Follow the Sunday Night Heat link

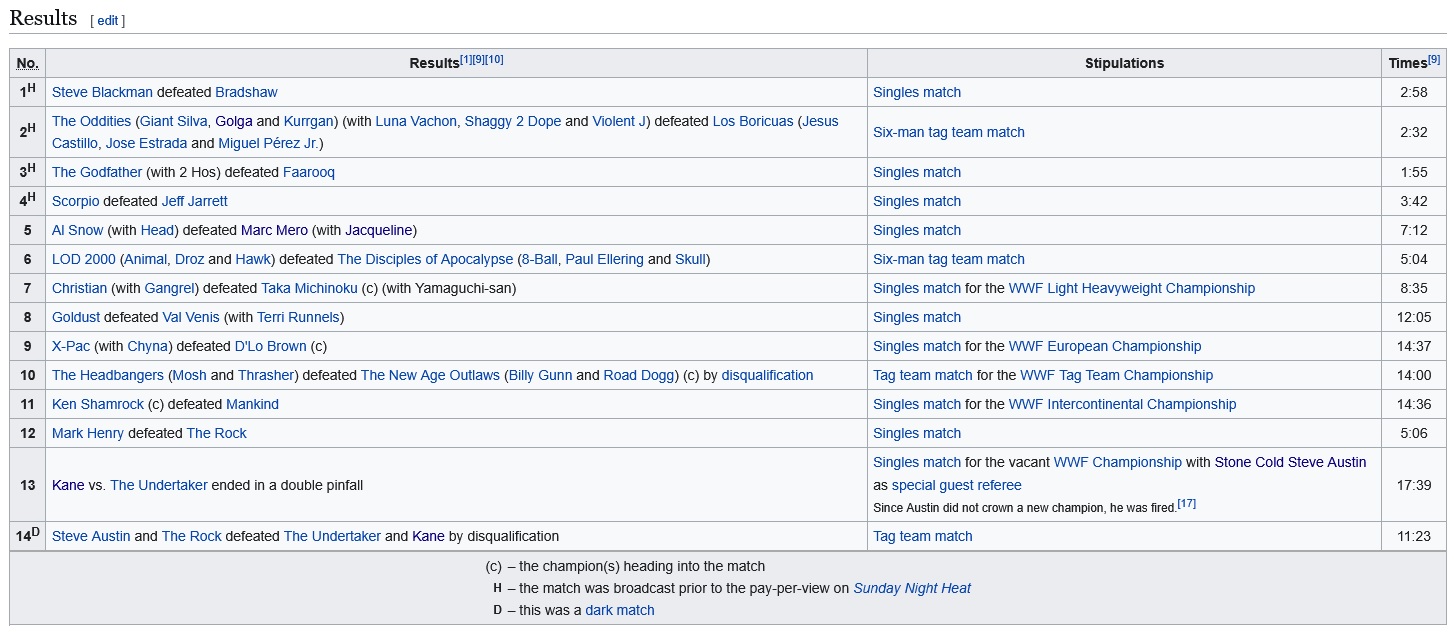point(912,588)
